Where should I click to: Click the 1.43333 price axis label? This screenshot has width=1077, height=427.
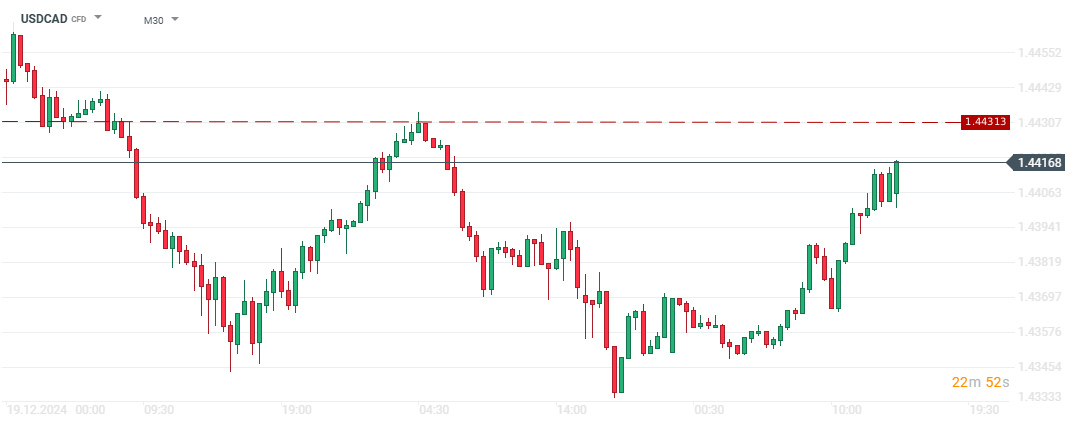1039,398
